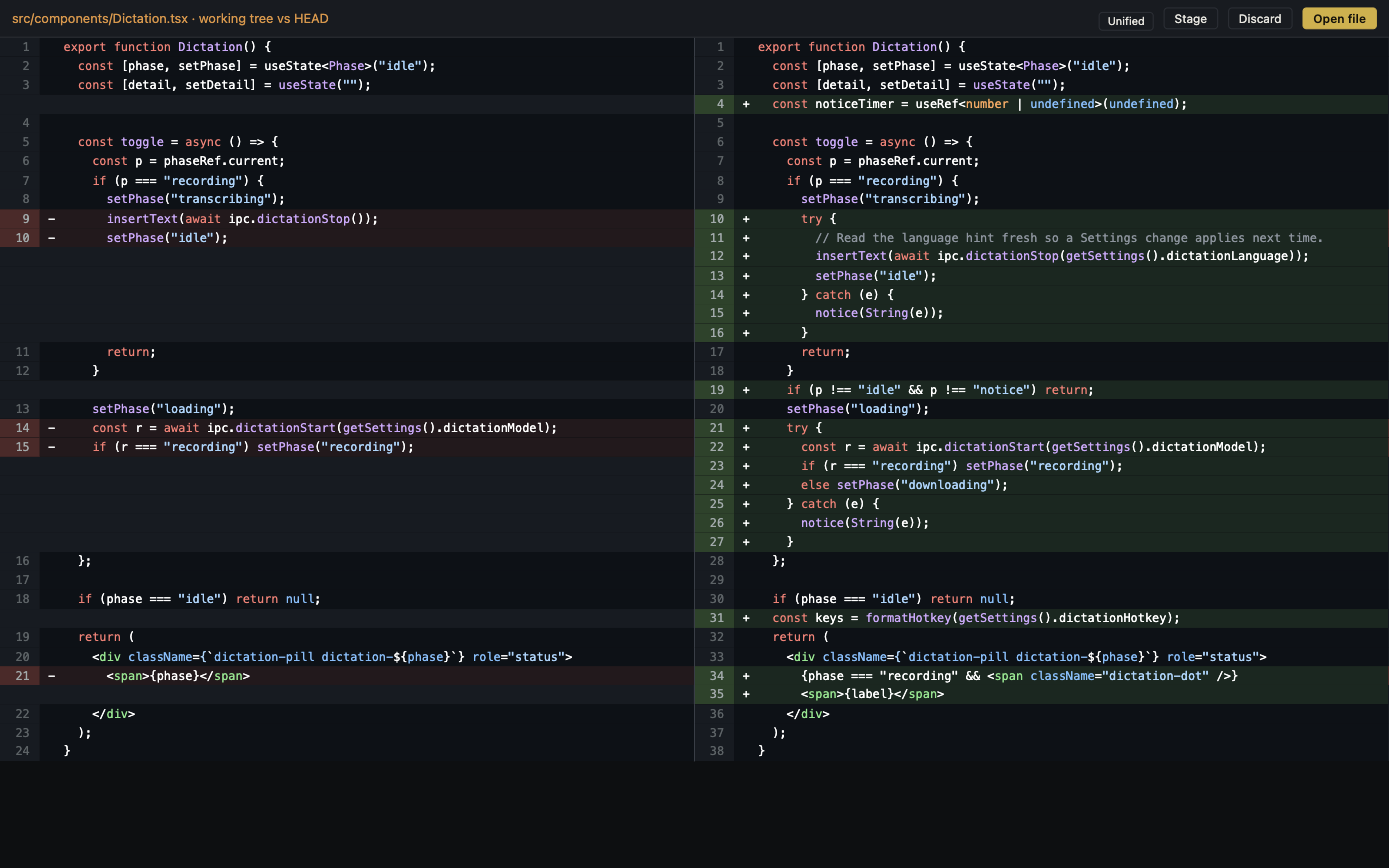
Task: Click the added line setPhase("downloading")
Action: [x=1041, y=484]
